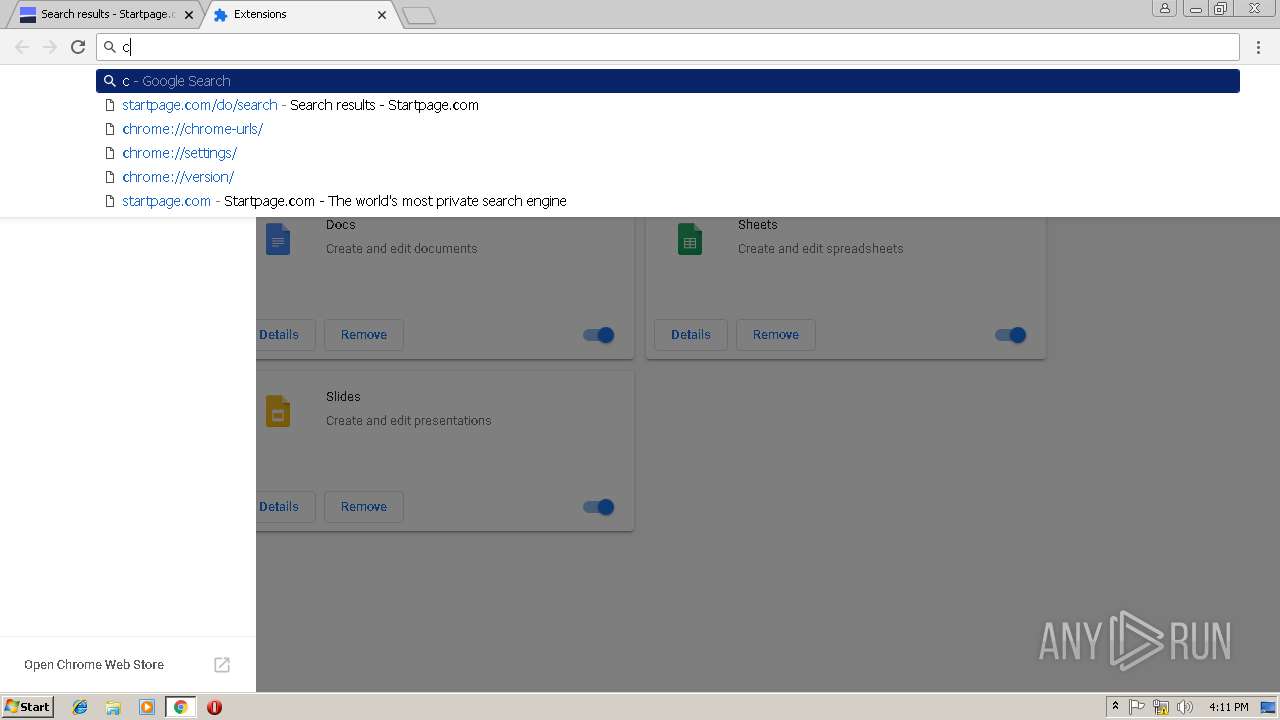This screenshot has height=720, width=1280.
Task: Choose the 'c - Google Search' suggestion
Action: [x=668, y=81]
